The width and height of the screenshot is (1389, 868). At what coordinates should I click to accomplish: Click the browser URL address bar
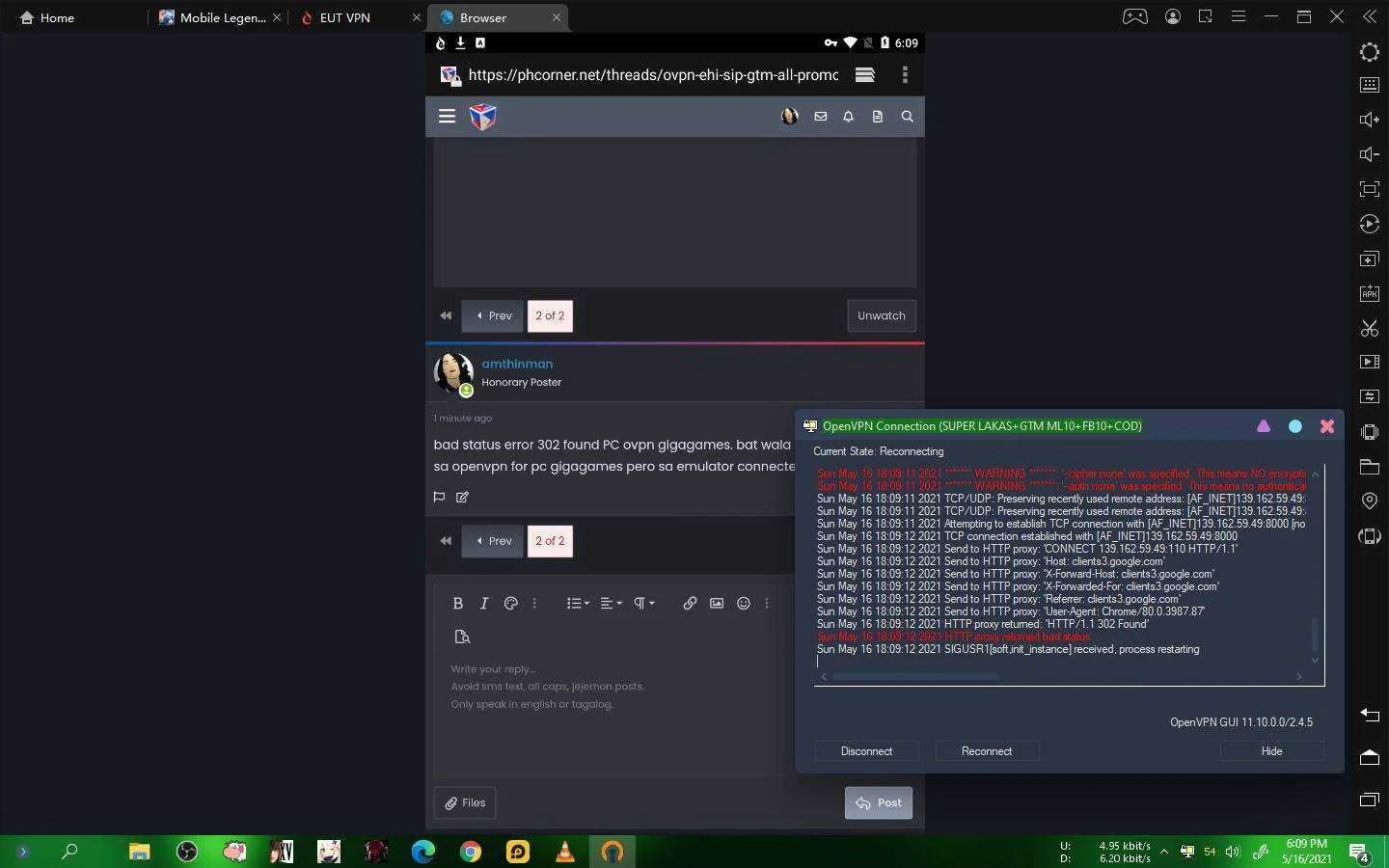pos(653,74)
